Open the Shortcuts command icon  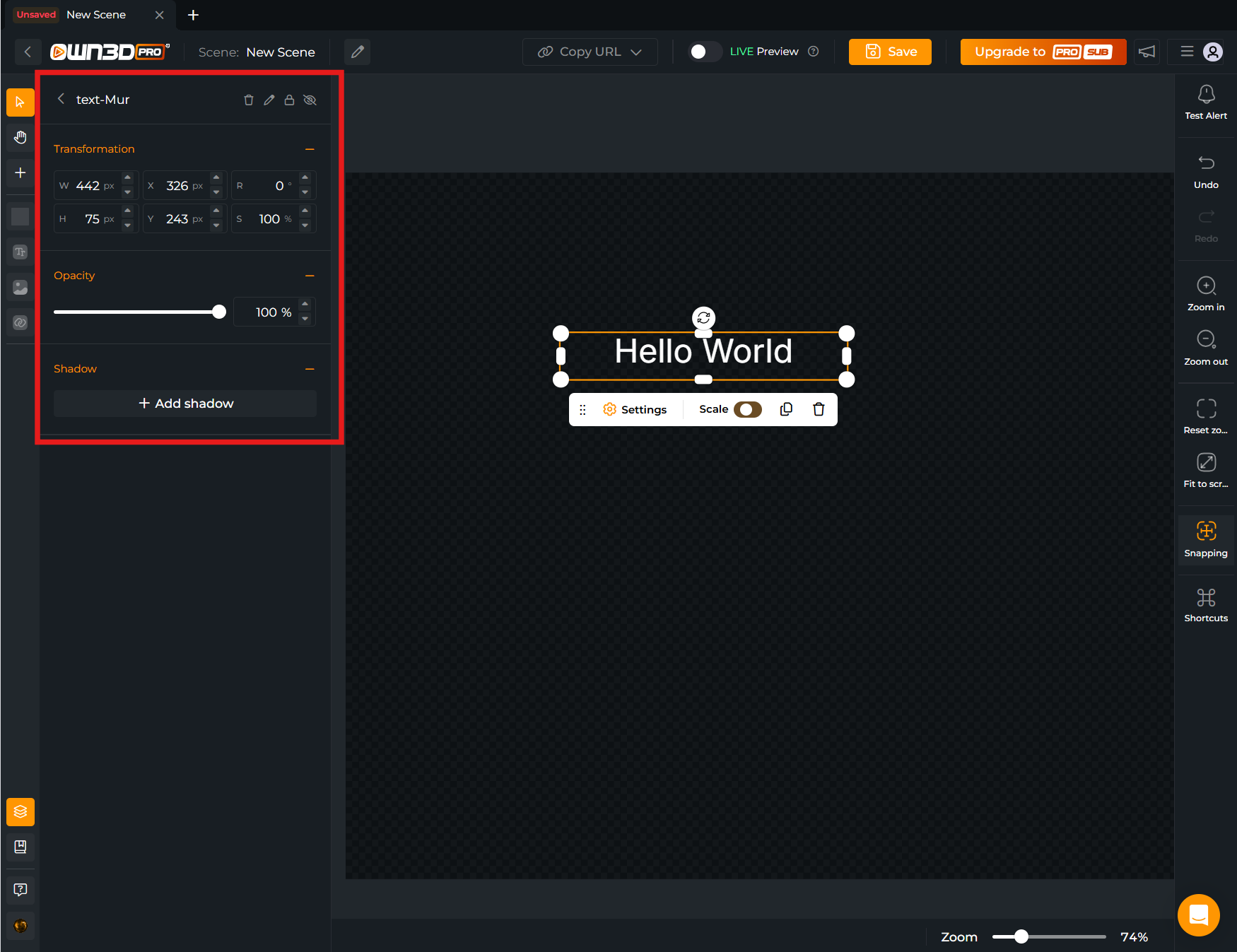[1206, 598]
